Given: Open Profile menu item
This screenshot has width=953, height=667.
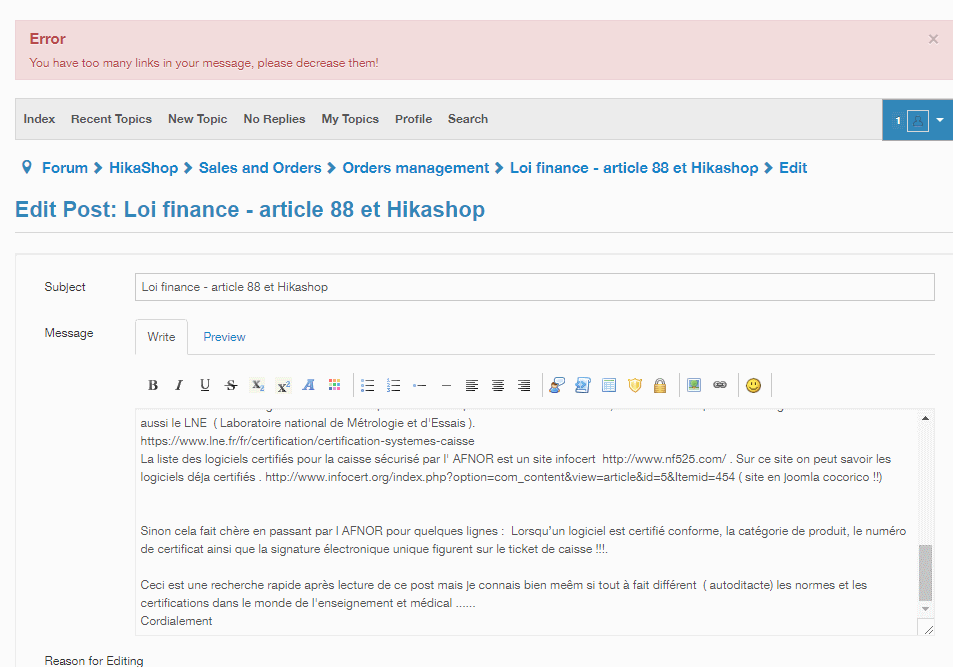Looking at the screenshot, I should point(413,119).
